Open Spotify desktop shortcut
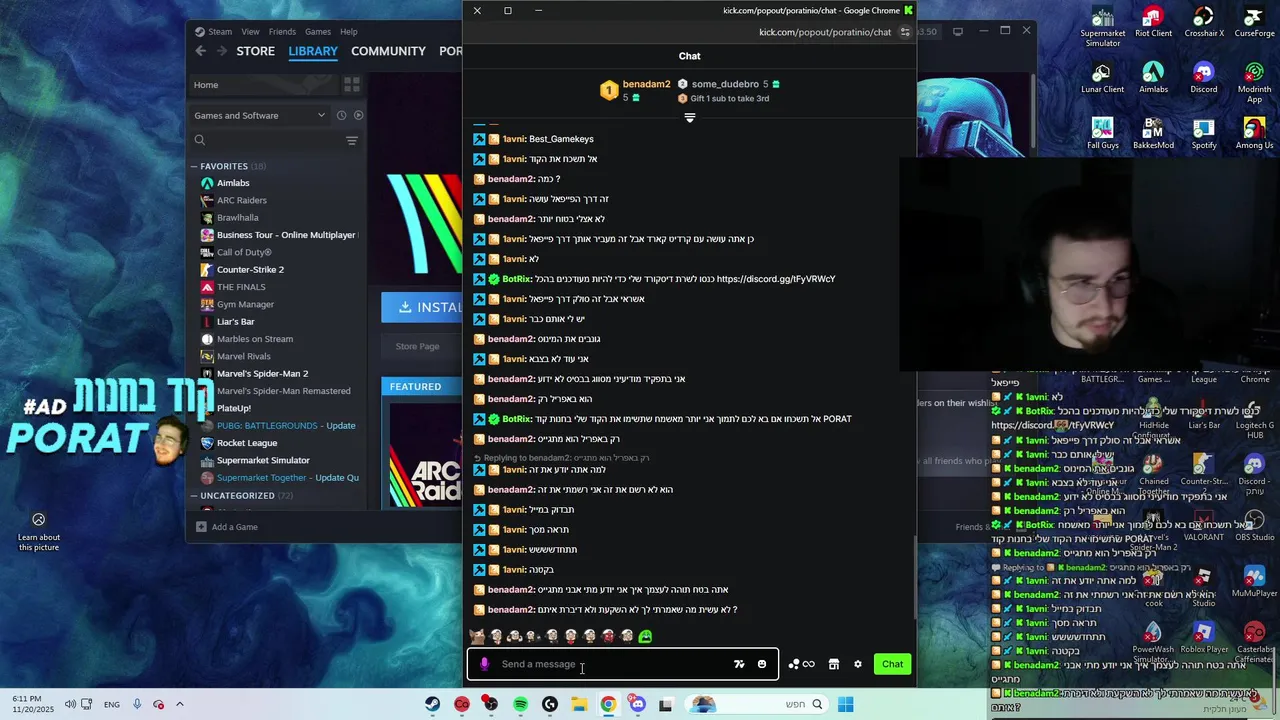Screen dimensions: 1280x720 (1203, 135)
